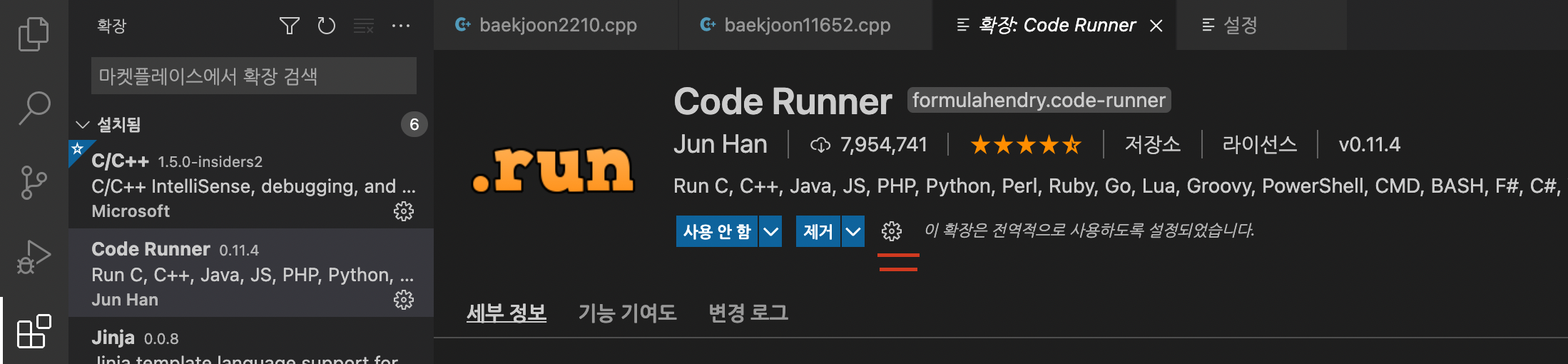
Task: Clear extension search results icon
Action: 364,26
